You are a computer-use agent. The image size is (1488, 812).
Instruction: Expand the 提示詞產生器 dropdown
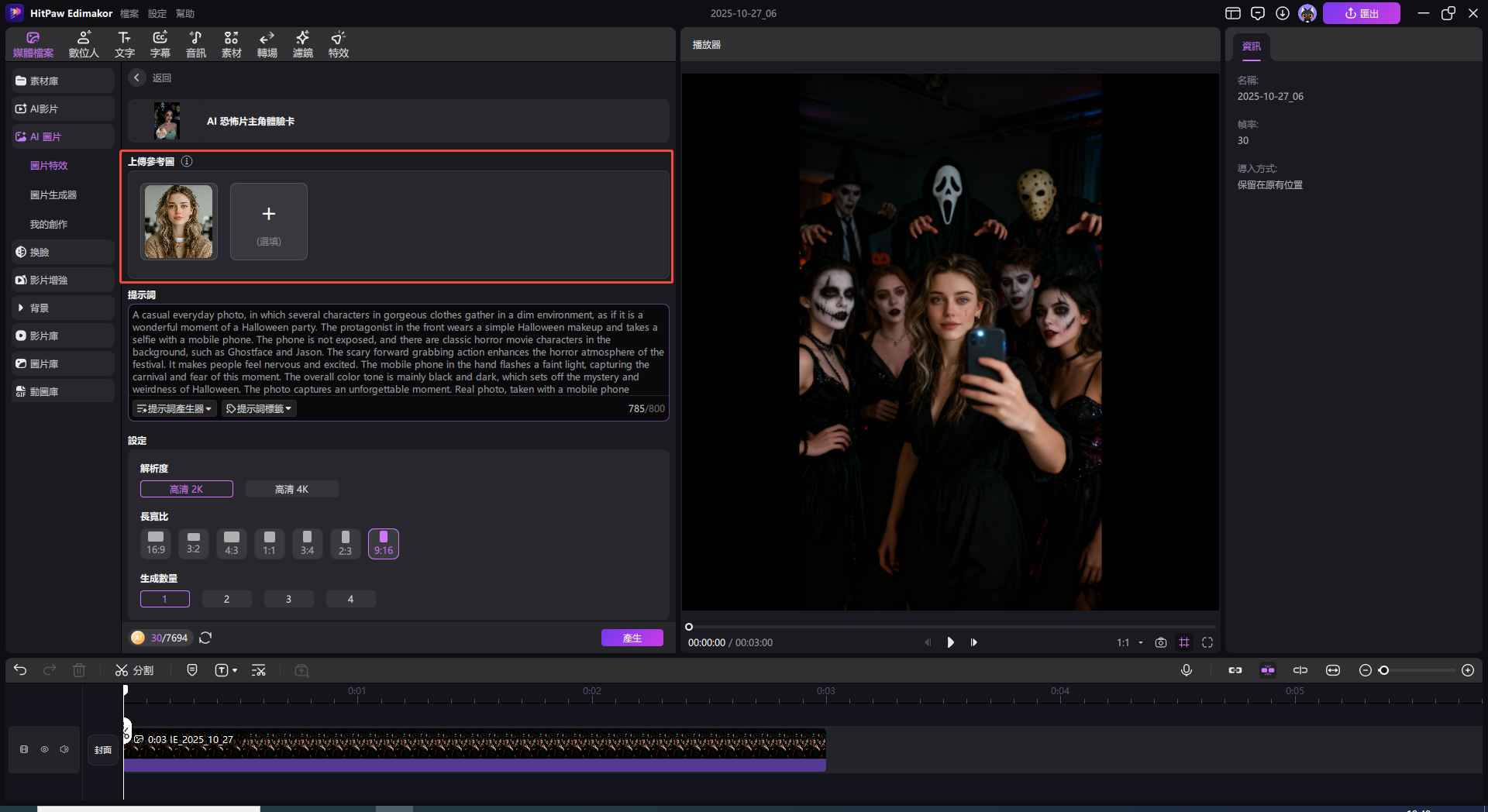(x=174, y=408)
